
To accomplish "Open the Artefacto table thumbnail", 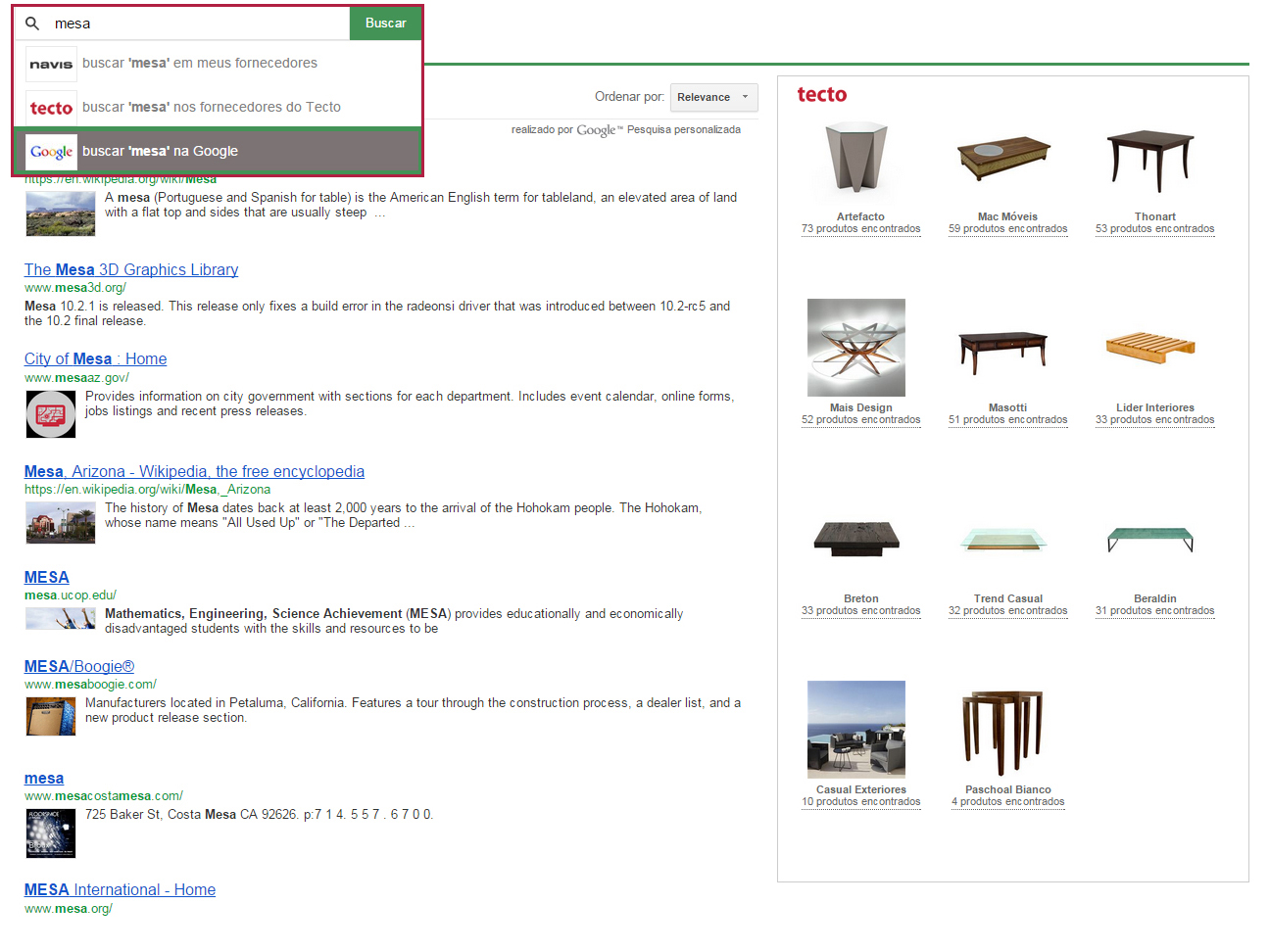I will click(855, 158).
